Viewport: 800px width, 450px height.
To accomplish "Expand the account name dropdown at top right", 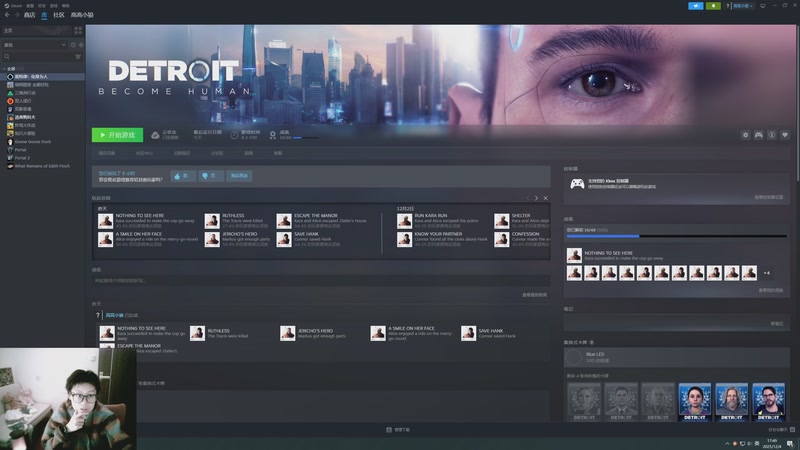I will [x=742, y=6].
